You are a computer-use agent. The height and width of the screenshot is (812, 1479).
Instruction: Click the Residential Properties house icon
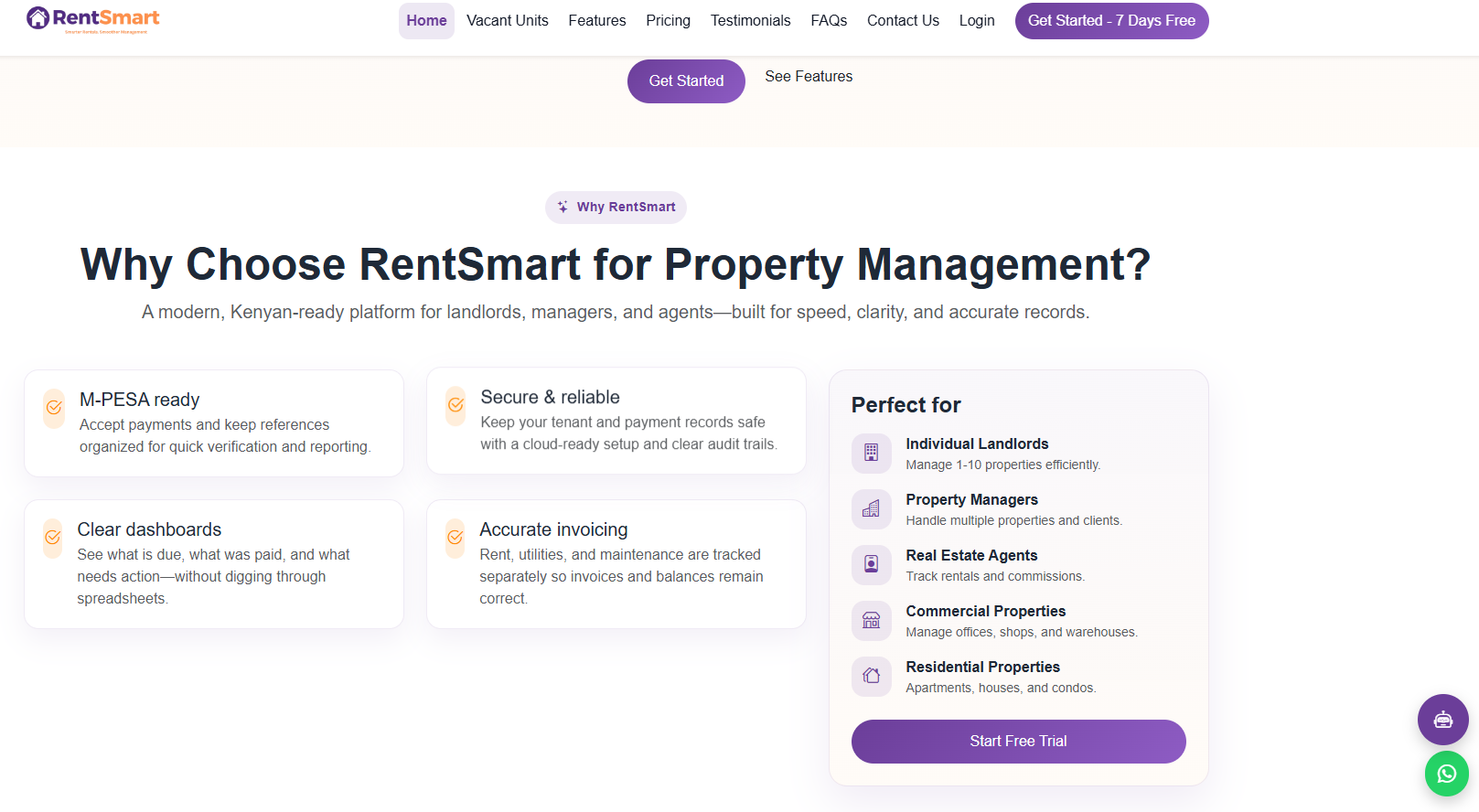(x=871, y=676)
